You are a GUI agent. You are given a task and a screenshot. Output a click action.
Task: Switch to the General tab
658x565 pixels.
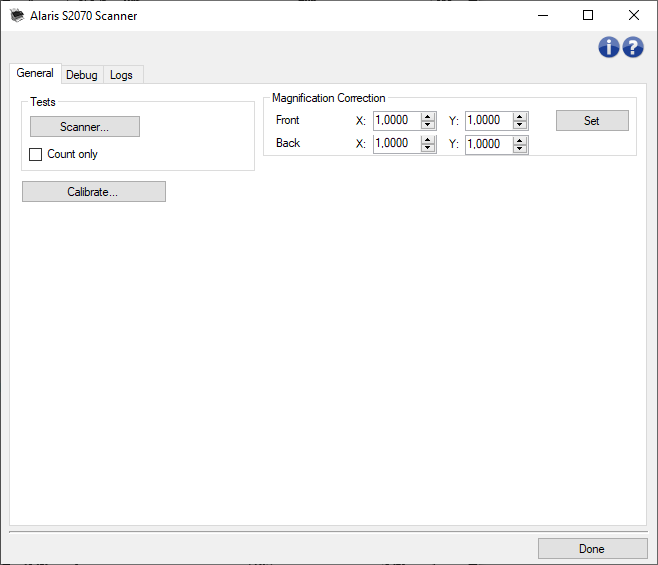tap(35, 73)
